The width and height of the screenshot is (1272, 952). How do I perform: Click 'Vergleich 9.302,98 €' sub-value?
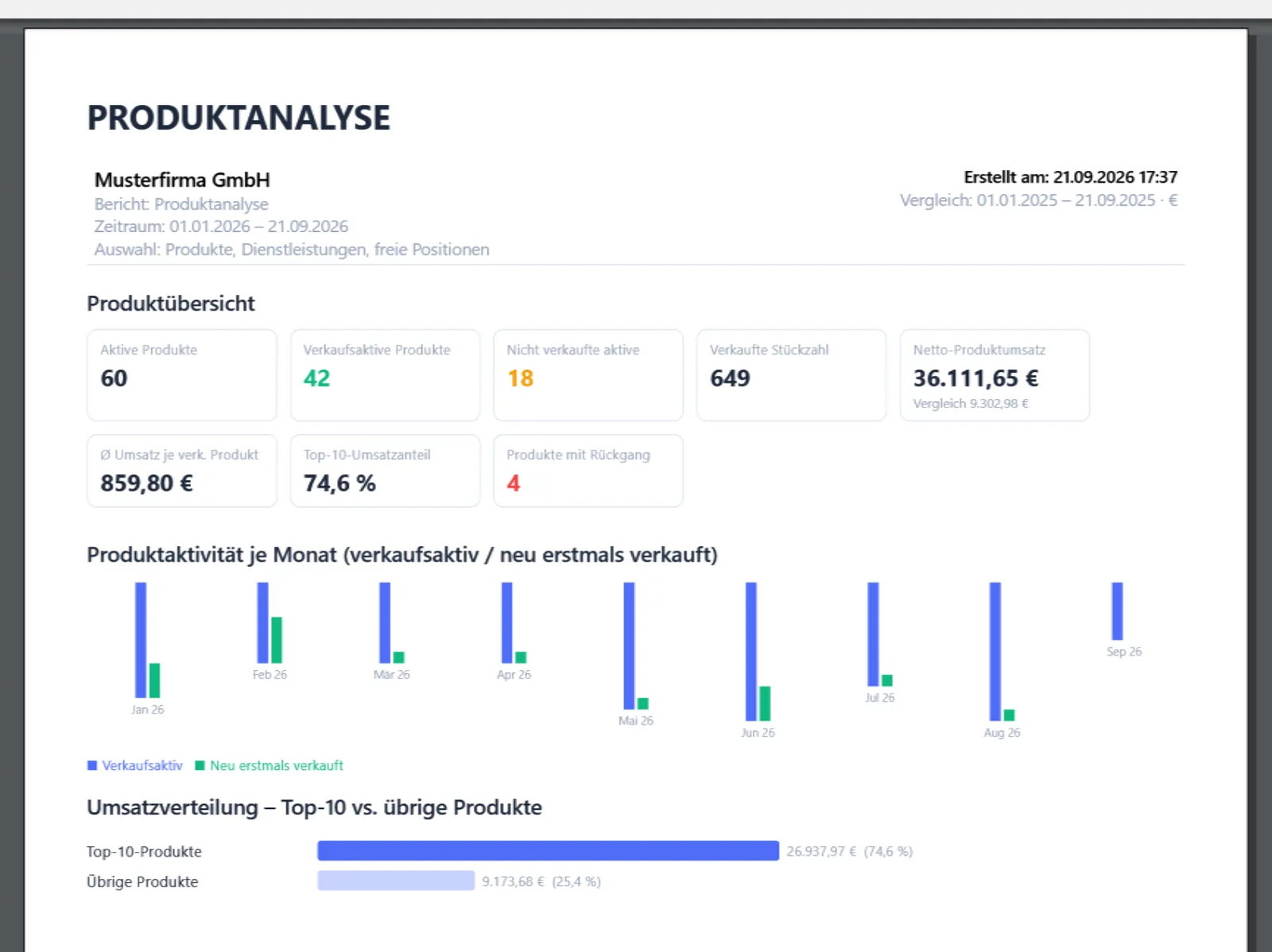[971, 404]
